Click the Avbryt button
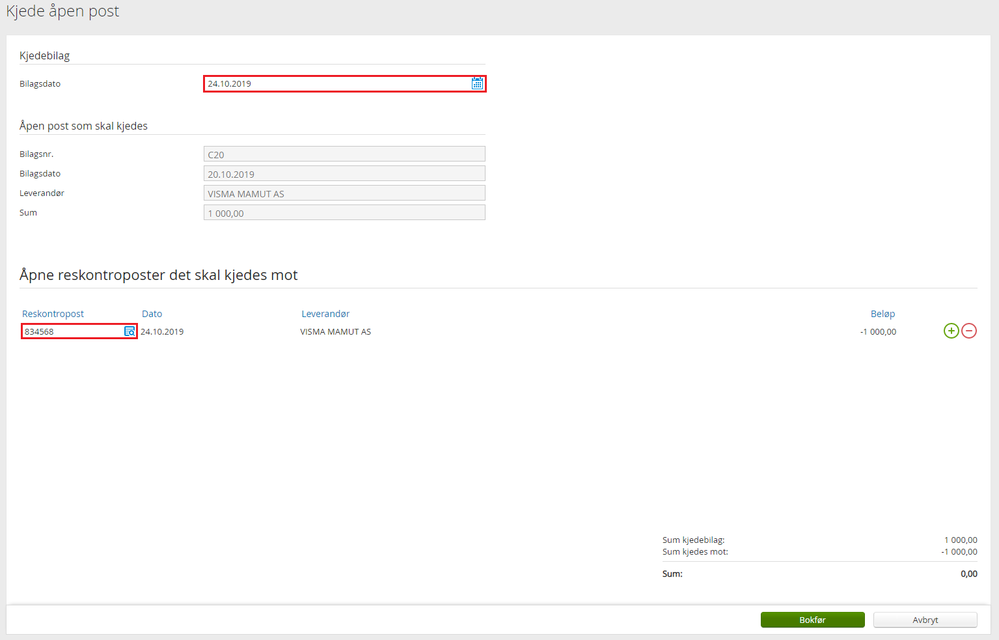 click(x=925, y=620)
